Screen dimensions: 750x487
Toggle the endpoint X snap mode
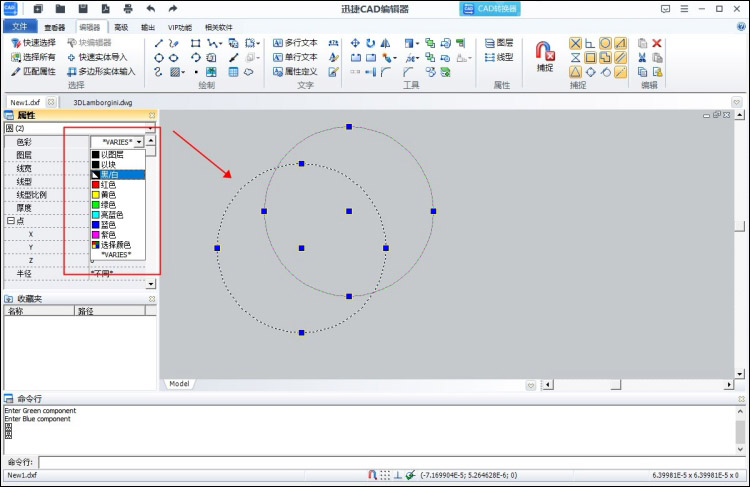[x=575, y=44]
